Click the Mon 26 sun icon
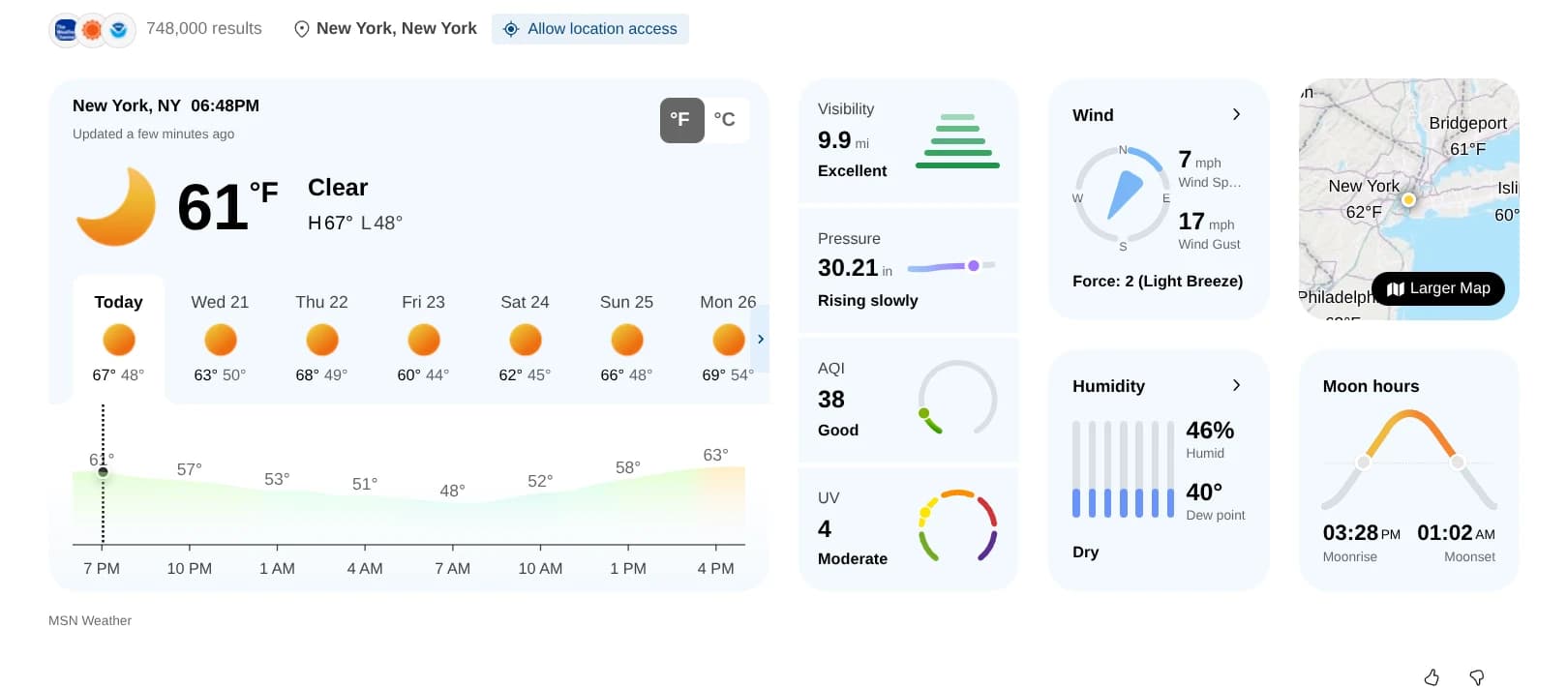Screen dimensions: 1568x687 click(x=729, y=341)
